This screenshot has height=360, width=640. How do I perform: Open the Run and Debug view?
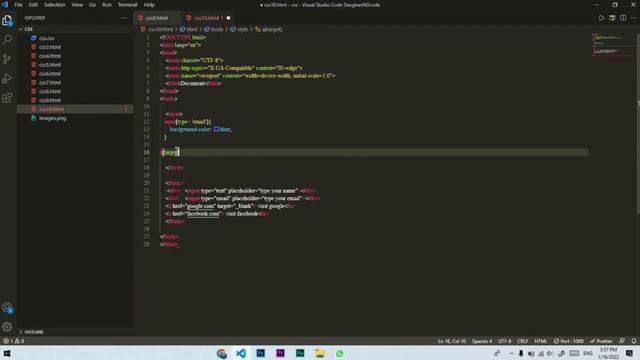pos(7,78)
